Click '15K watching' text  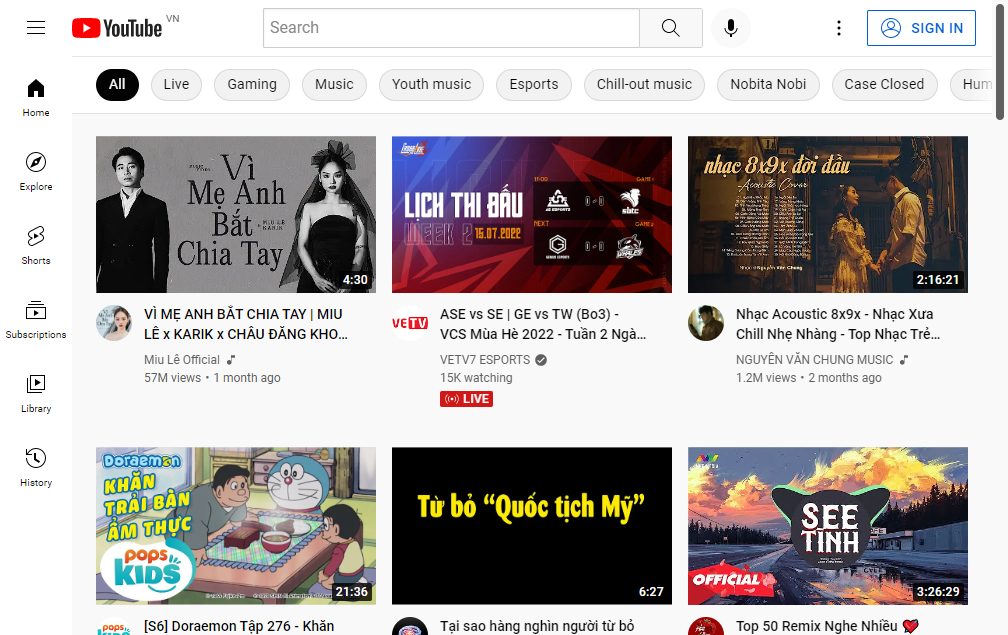(x=476, y=378)
